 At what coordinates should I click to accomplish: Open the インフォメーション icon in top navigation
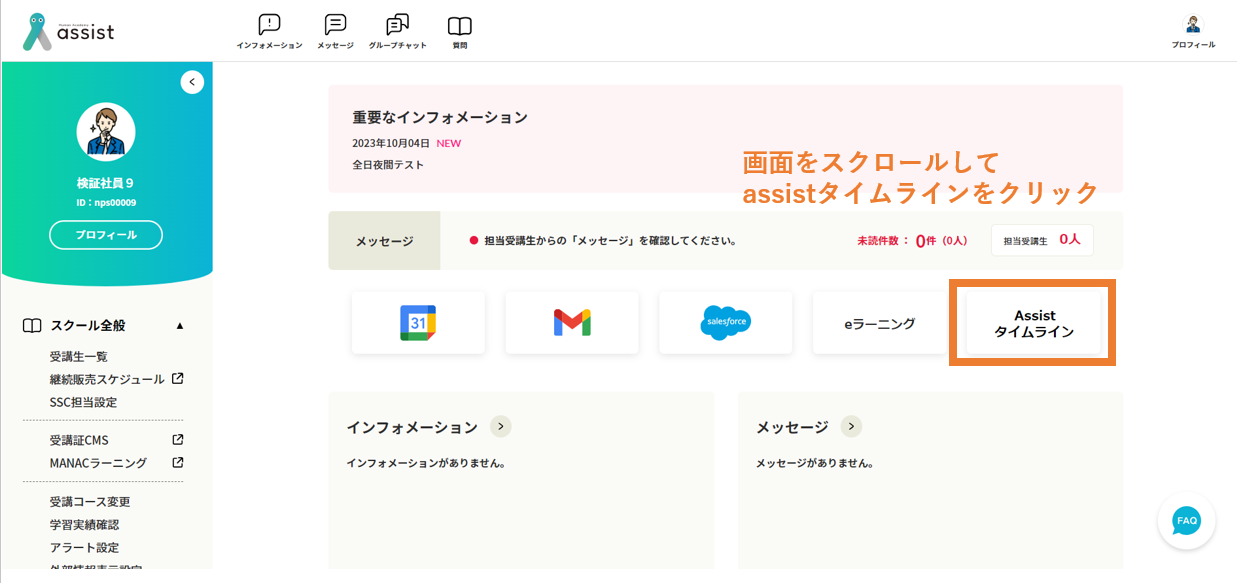pyautogui.click(x=269, y=27)
